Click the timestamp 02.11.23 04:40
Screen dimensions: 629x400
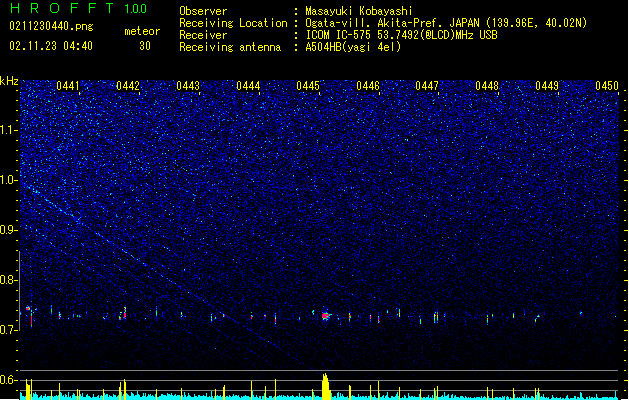point(51,46)
